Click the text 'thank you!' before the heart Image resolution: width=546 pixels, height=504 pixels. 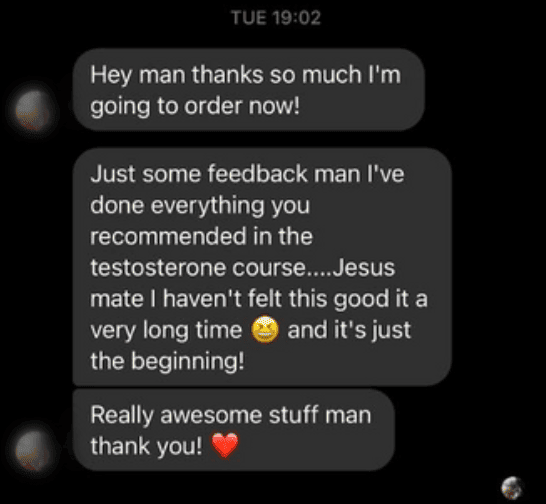click(x=146, y=446)
